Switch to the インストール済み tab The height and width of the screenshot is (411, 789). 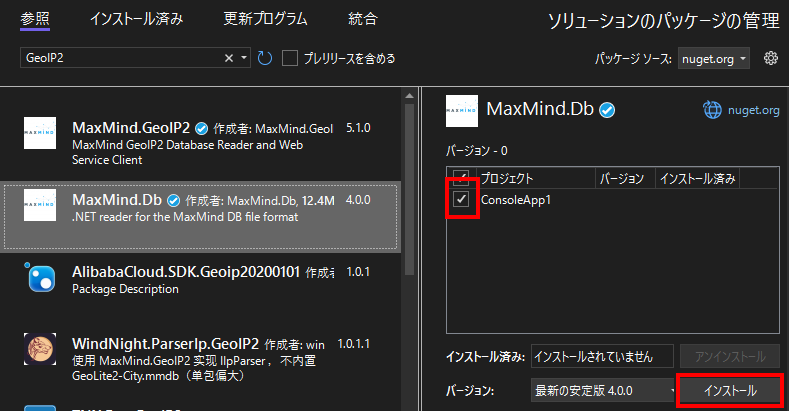(x=136, y=19)
